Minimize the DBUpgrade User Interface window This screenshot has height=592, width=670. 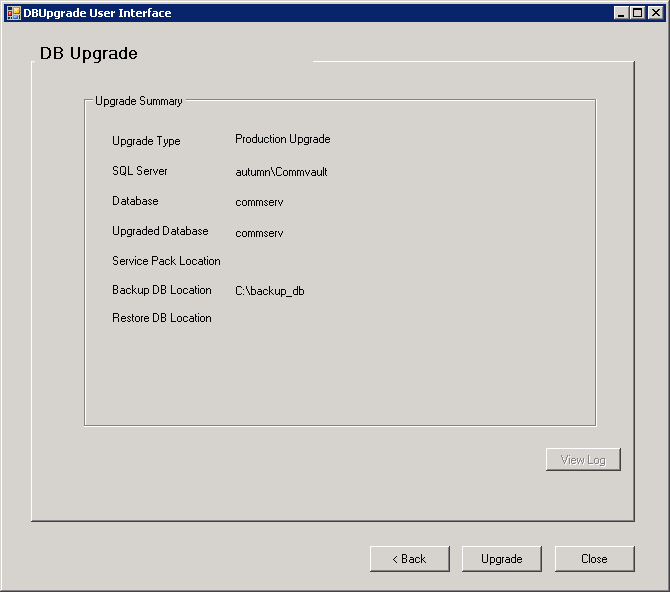622,13
